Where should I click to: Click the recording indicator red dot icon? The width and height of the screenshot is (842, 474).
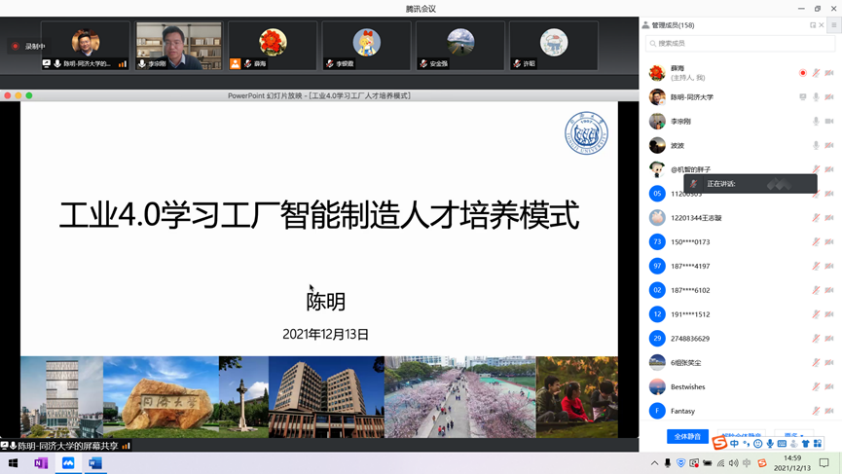(15, 46)
